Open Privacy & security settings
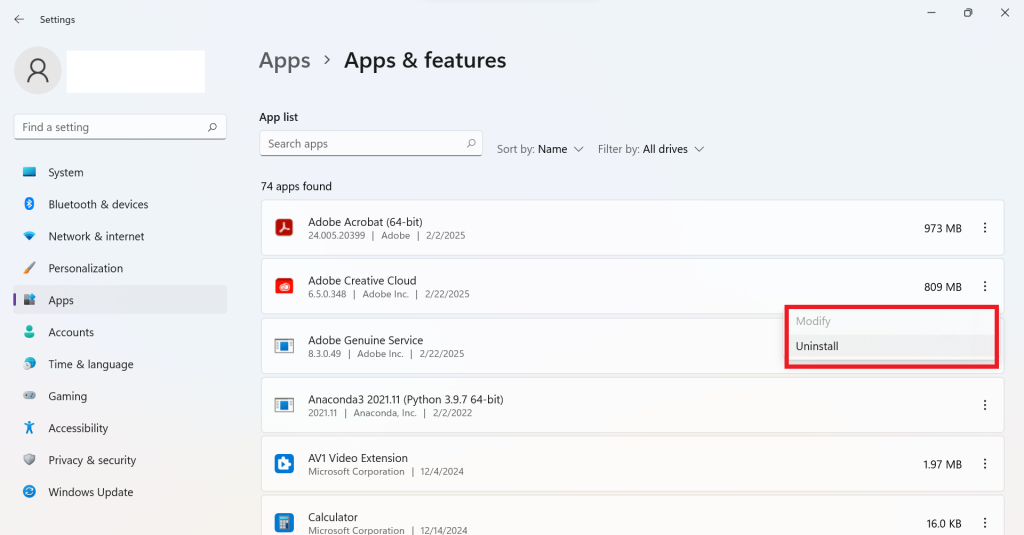The height and width of the screenshot is (535, 1024). 120,461
